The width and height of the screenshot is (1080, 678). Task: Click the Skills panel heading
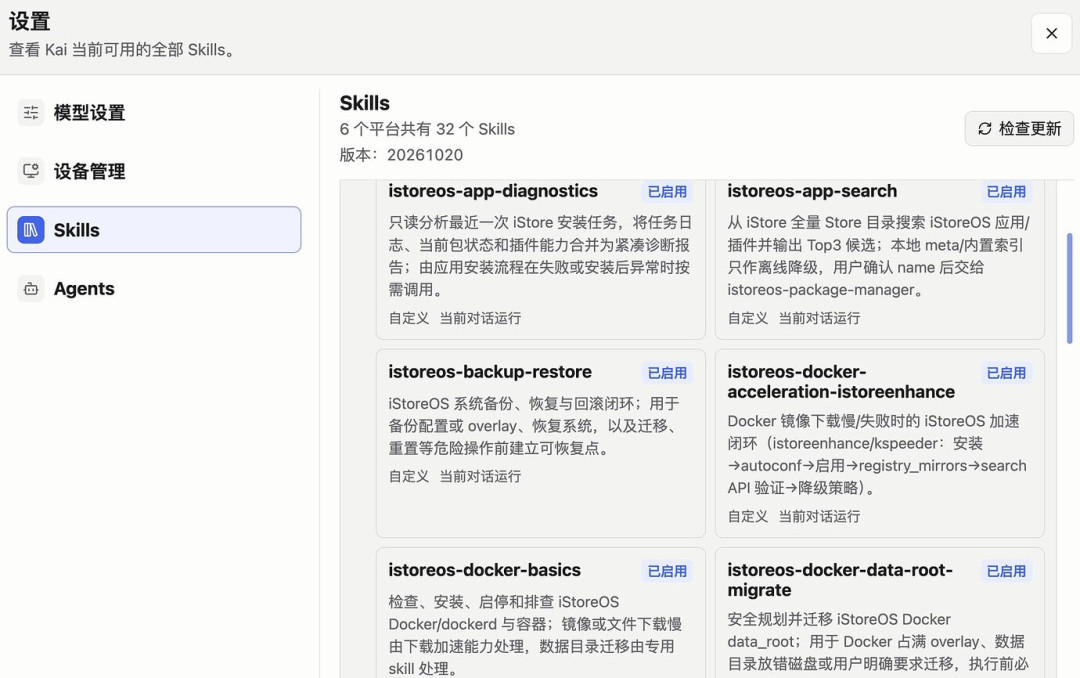click(x=364, y=103)
